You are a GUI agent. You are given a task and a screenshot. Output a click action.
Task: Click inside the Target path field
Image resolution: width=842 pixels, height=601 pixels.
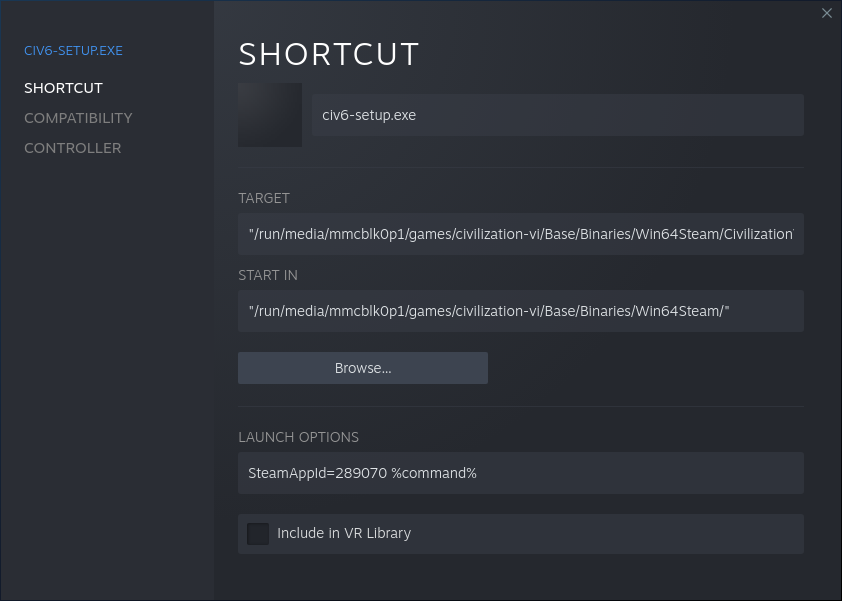coord(521,234)
